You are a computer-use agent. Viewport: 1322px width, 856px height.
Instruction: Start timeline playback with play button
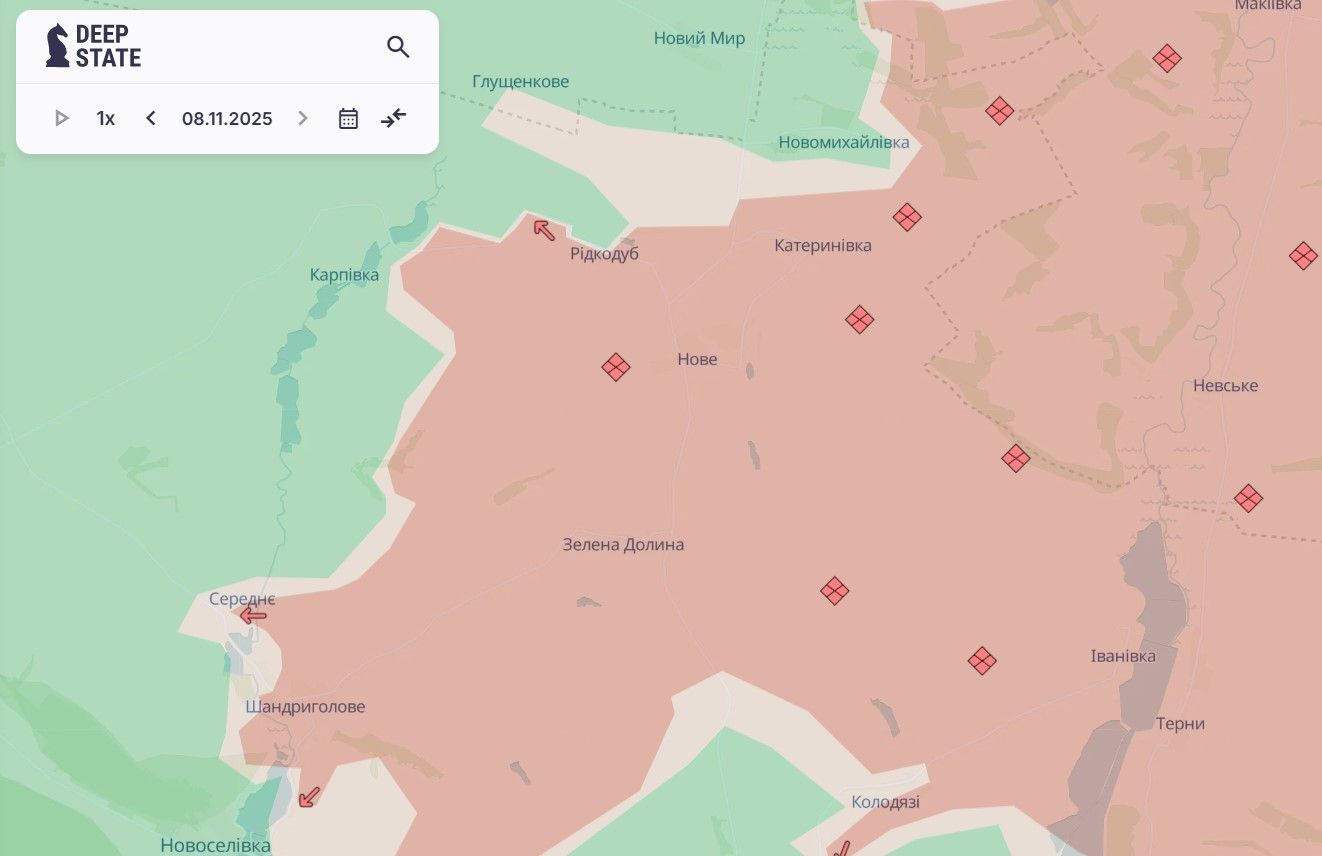click(62, 119)
